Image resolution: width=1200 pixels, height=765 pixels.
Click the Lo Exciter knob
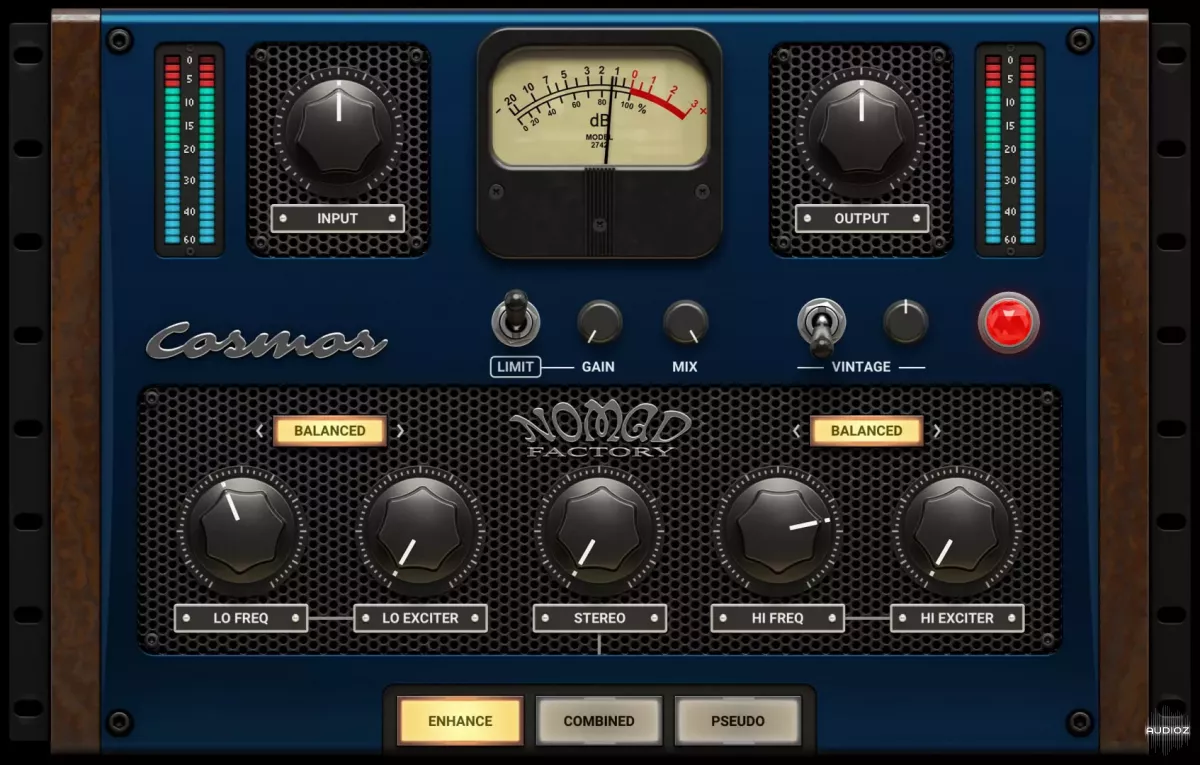pyautogui.click(x=420, y=529)
